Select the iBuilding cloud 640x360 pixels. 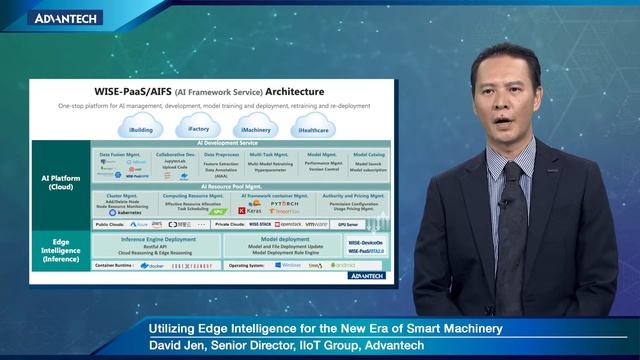140,126
